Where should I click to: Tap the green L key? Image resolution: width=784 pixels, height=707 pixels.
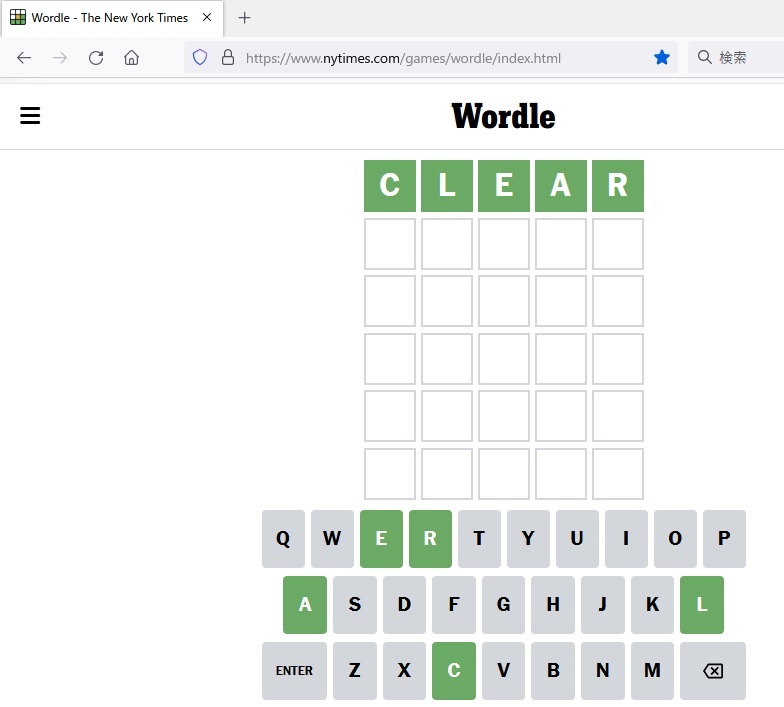[702, 604]
